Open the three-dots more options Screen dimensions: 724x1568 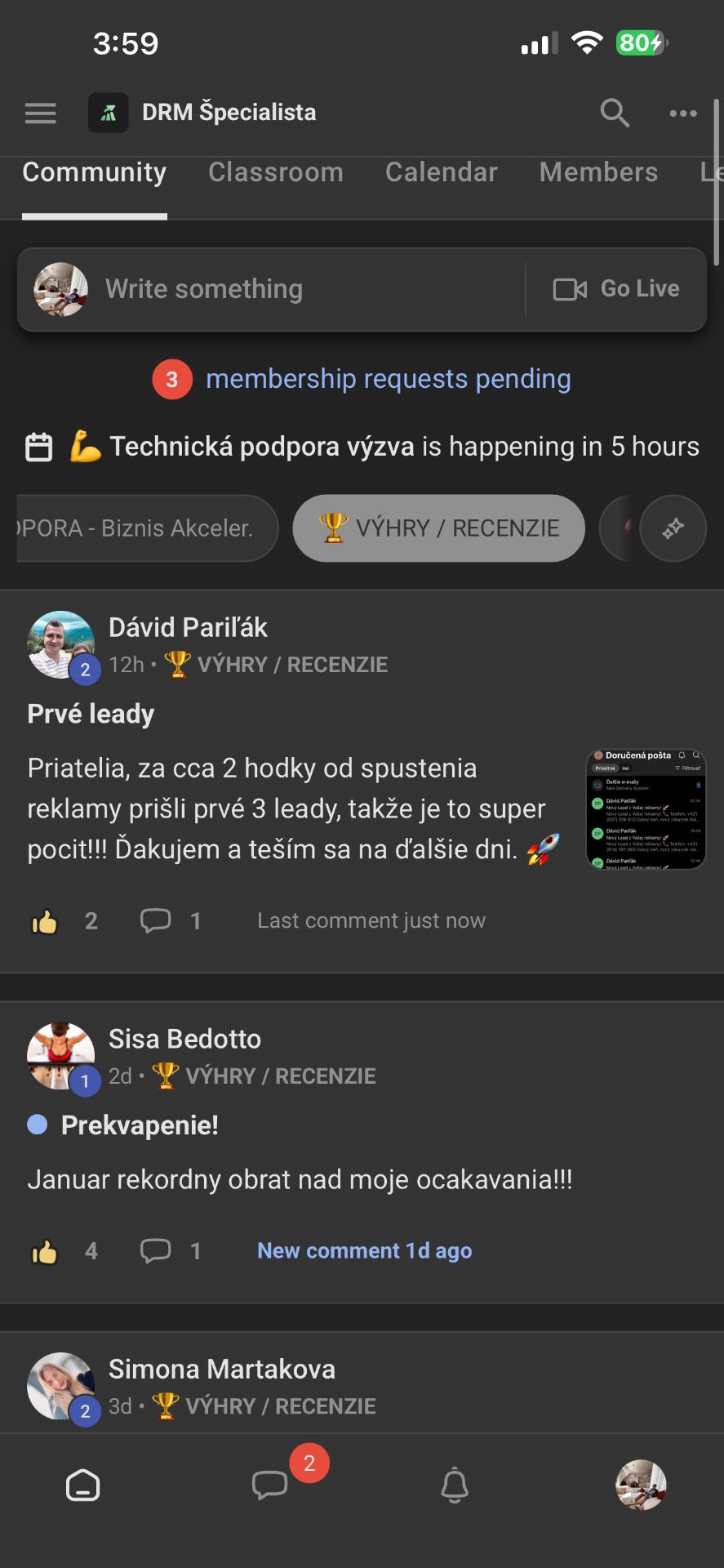pyautogui.click(x=683, y=113)
